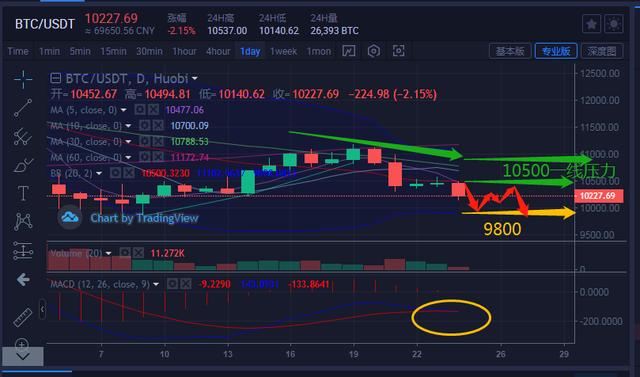
Task: Enter fullscreen mode with the frame icon
Action: point(398,51)
